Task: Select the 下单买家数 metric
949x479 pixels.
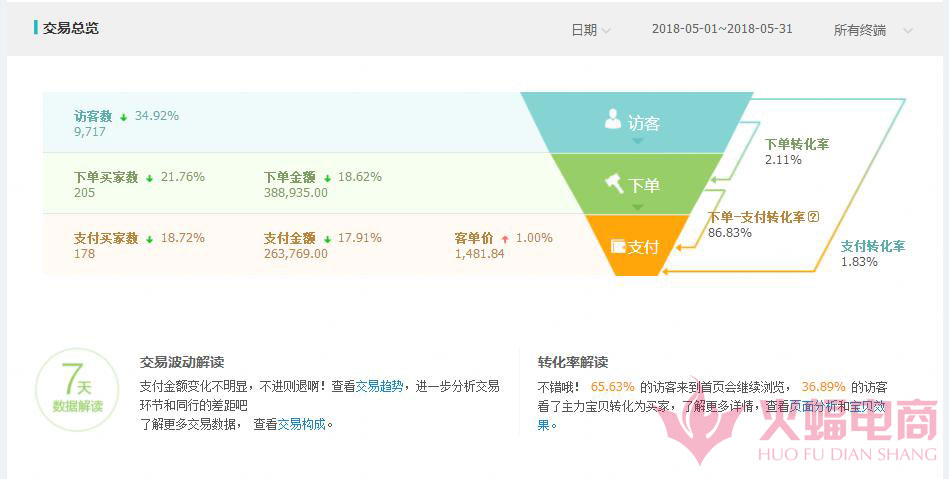Action: [106, 177]
